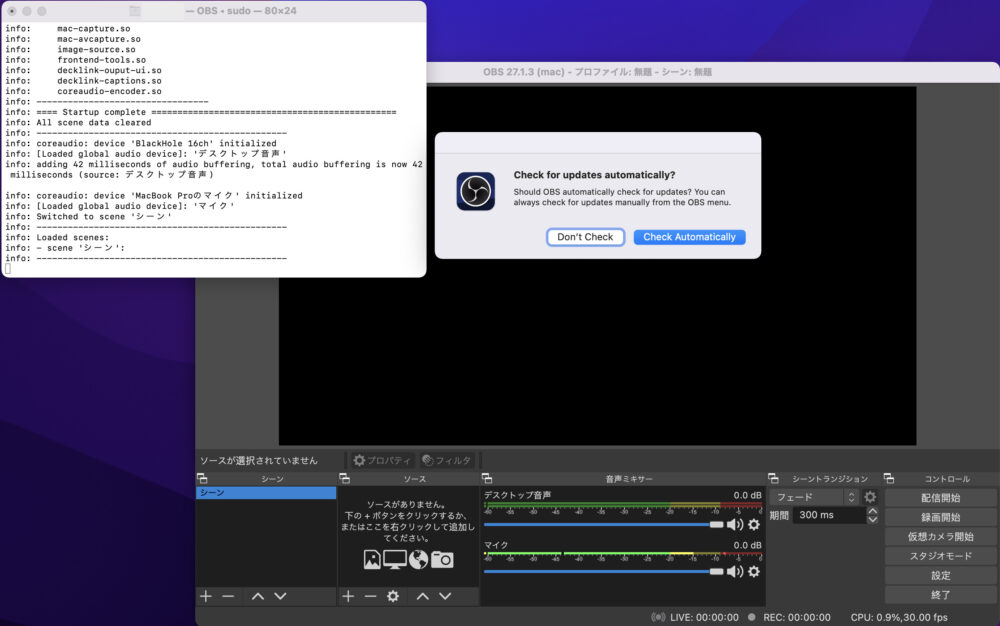This screenshot has height=626, width=1000.
Task: Open デスクトップ音声 audio settings gear
Action: pos(754,525)
